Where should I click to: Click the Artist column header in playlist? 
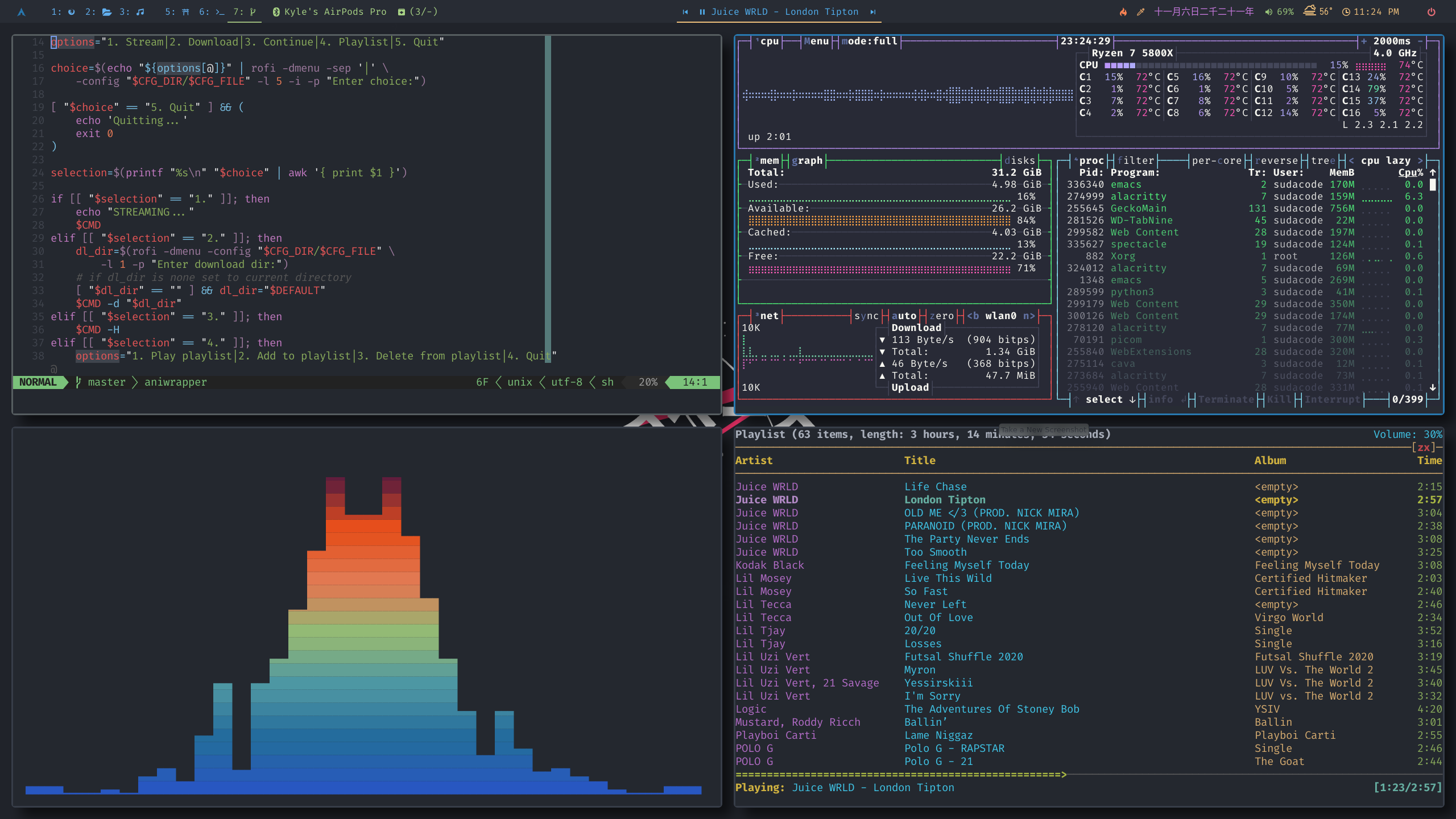754,460
